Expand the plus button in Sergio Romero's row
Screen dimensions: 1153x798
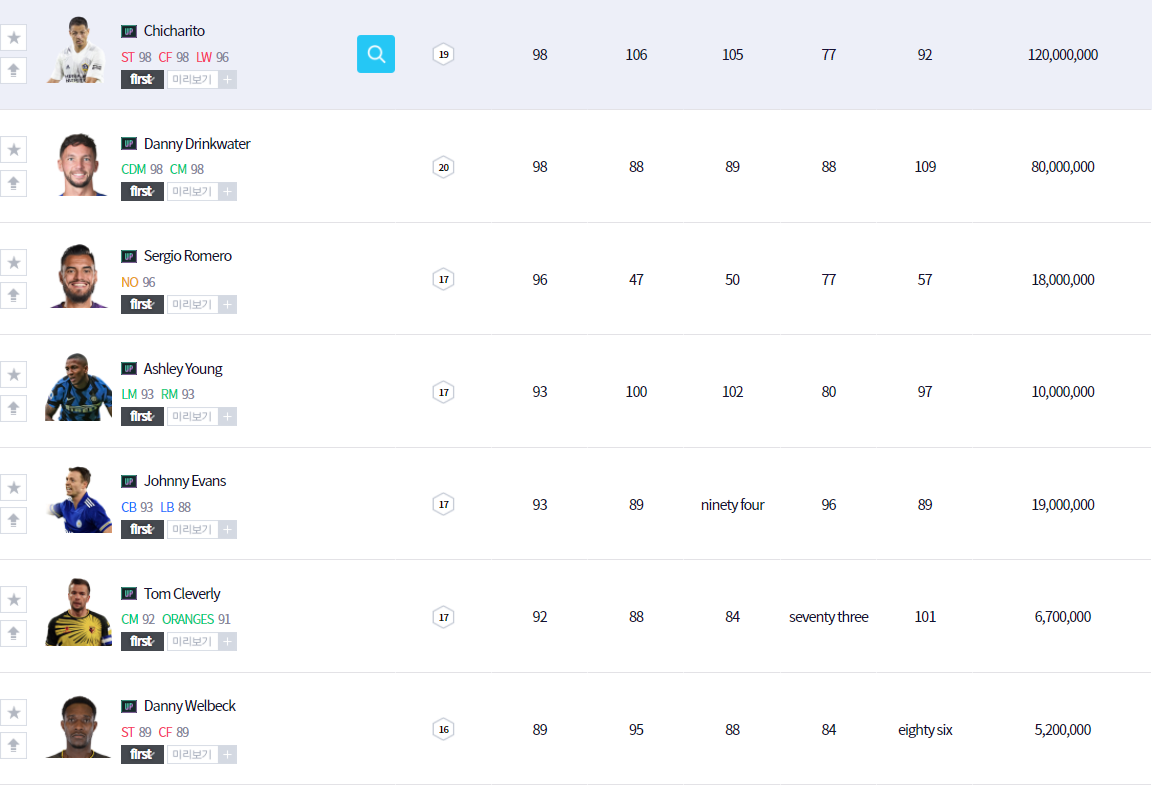(x=228, y=304)
